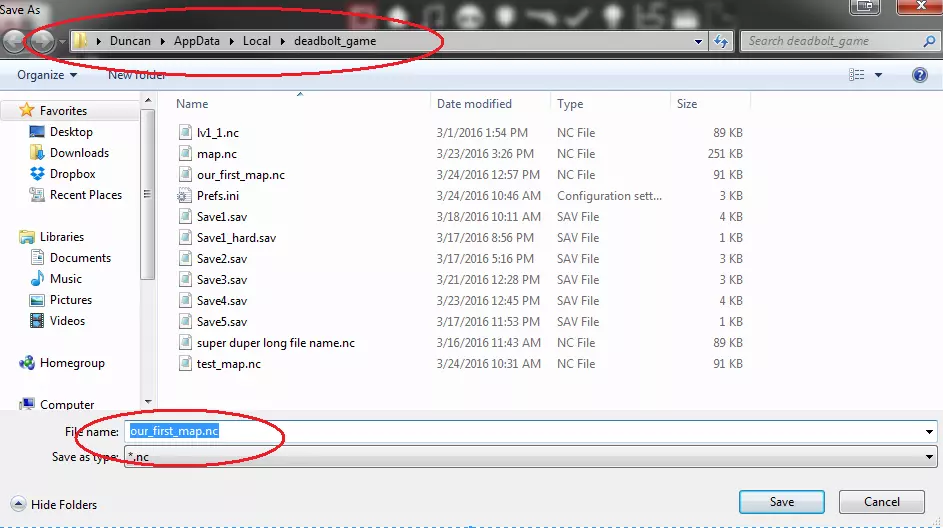Expand the arrow after AppData in path

232,41
